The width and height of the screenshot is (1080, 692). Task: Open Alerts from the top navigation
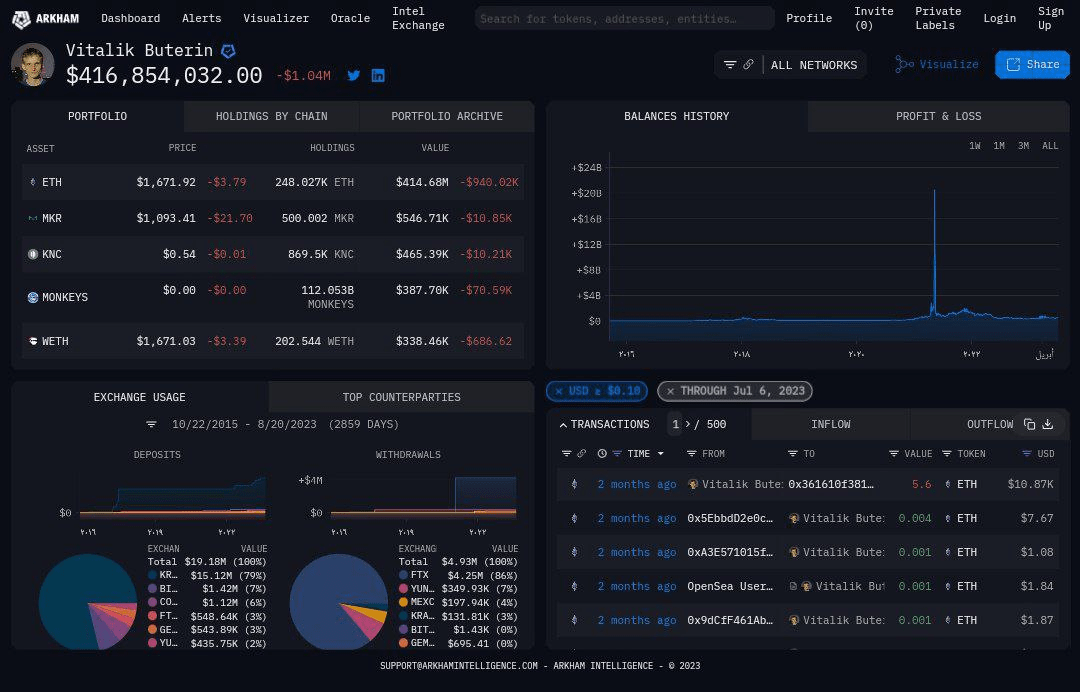click(x=201, y=19)
